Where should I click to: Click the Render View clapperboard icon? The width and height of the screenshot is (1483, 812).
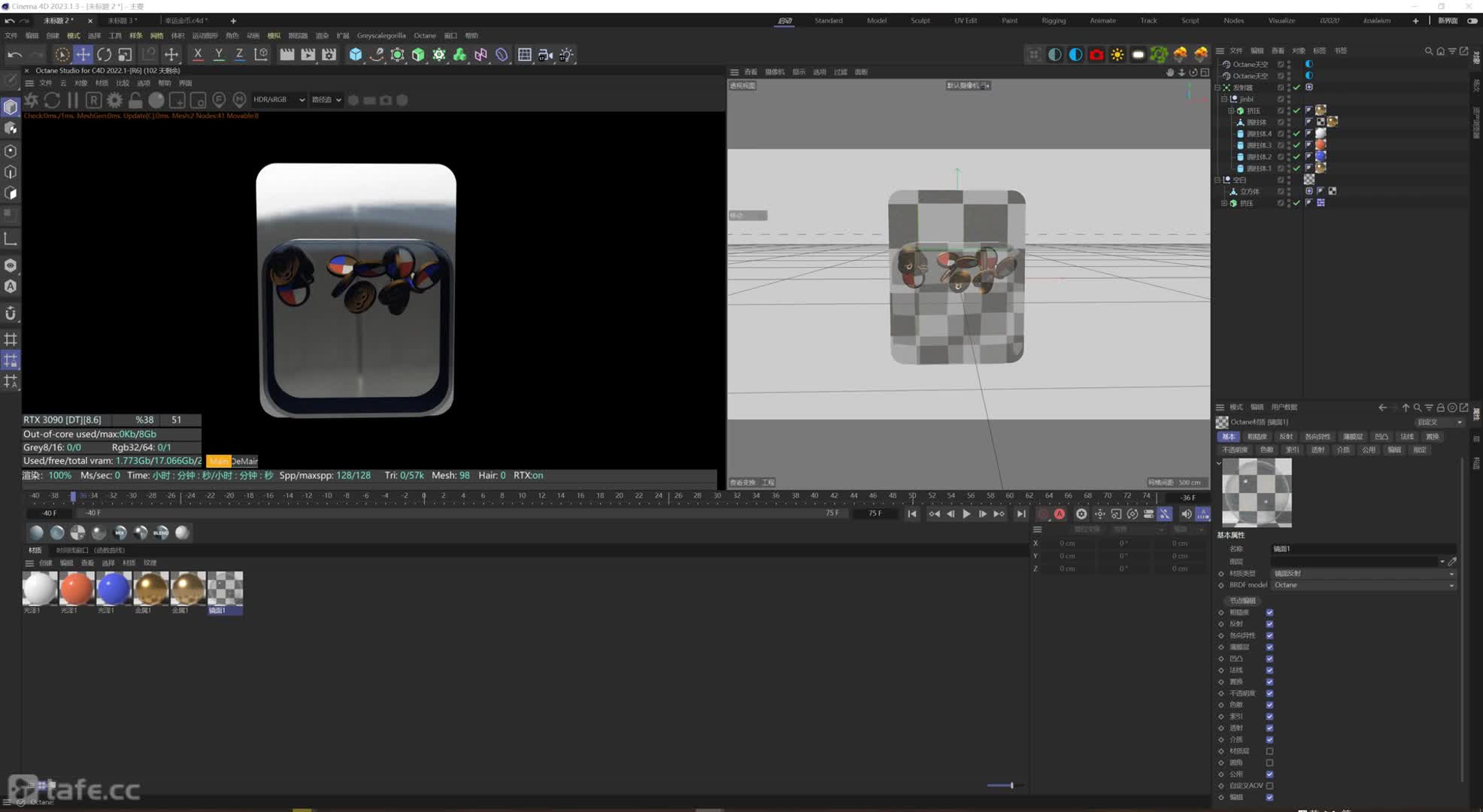287,54
